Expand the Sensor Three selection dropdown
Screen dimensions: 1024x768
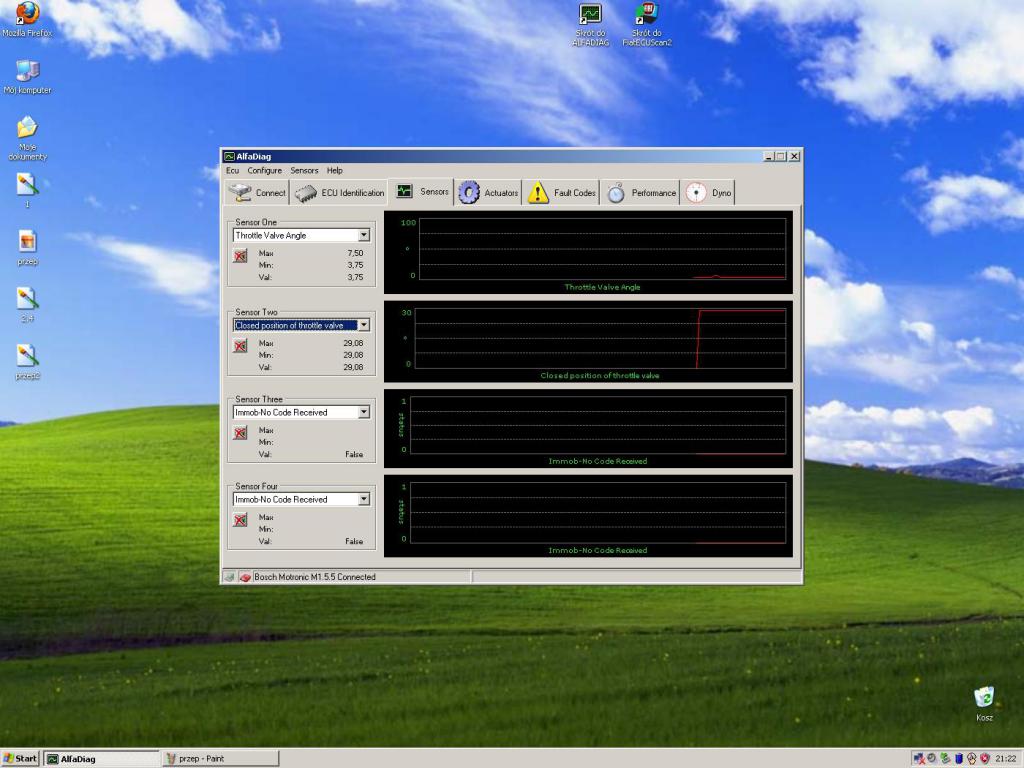[x=364, y=412]
